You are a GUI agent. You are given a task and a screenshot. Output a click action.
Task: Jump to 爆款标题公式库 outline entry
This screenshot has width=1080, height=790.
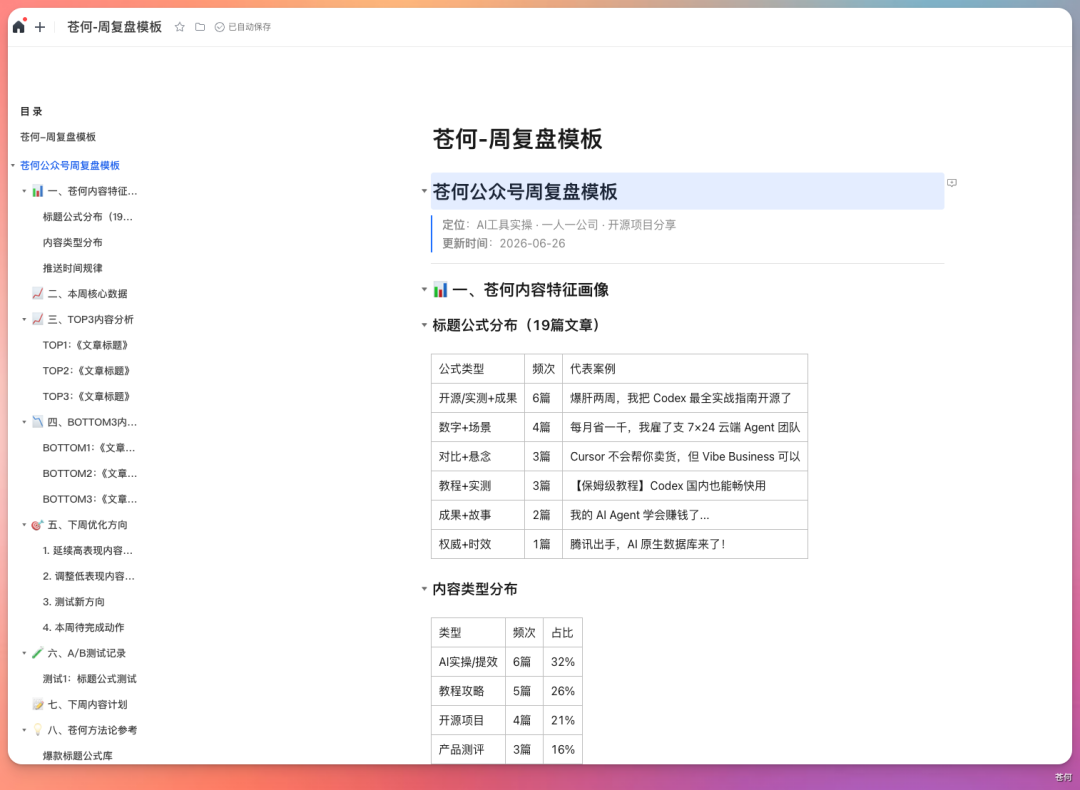77,756
